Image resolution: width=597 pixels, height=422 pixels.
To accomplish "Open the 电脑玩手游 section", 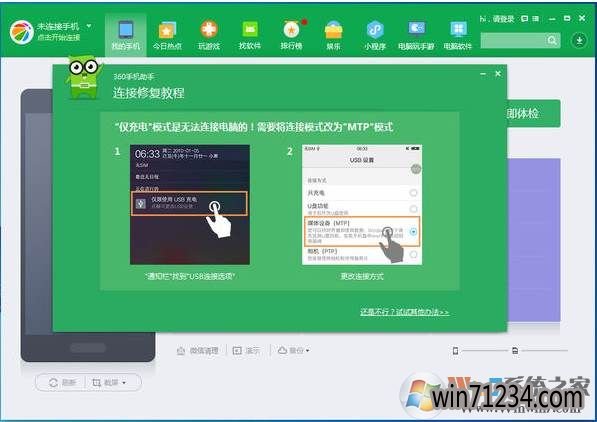I will click(x=416, y=35).
